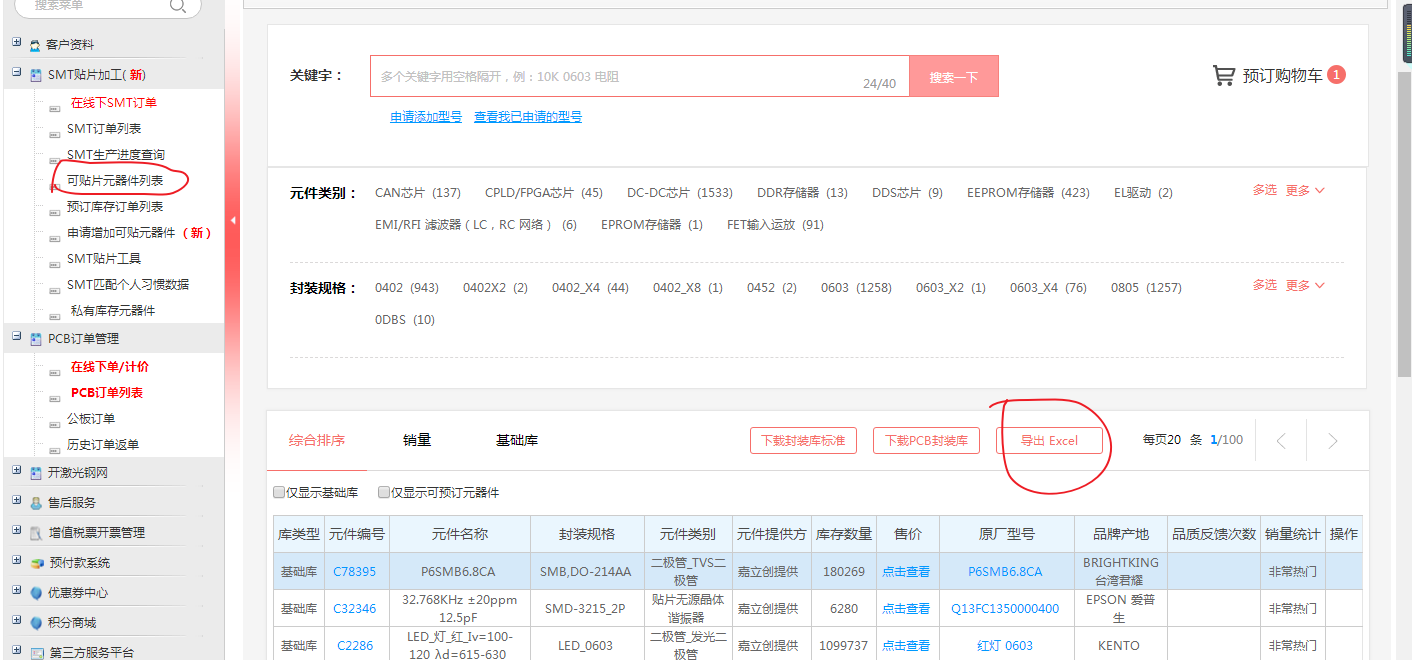
Task: Switch to the 销量 sorting tab
Action: pyautogui.click(x=417, y=440)
